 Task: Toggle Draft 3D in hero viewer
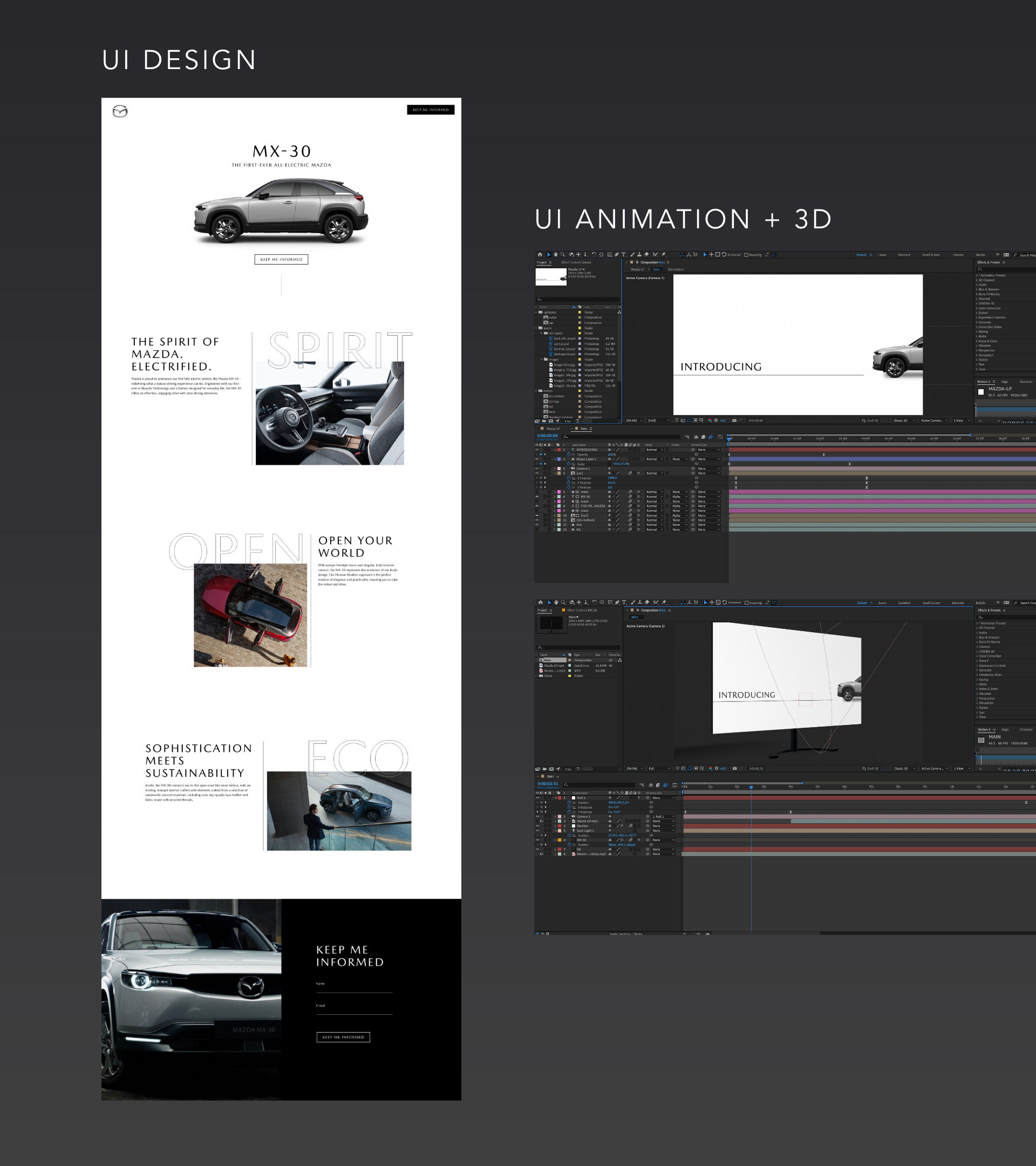[x=870, y=421]
